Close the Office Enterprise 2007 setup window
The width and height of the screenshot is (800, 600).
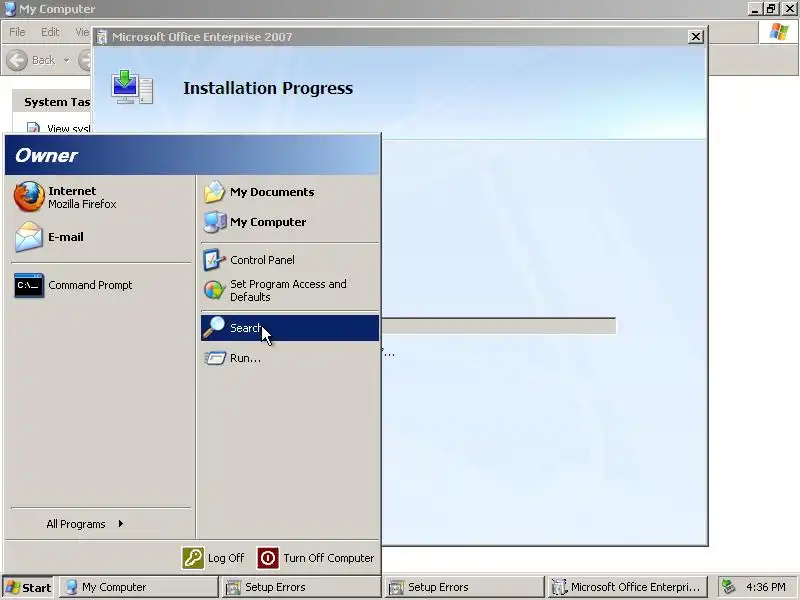pyautogui.click(x=695, y=37)
